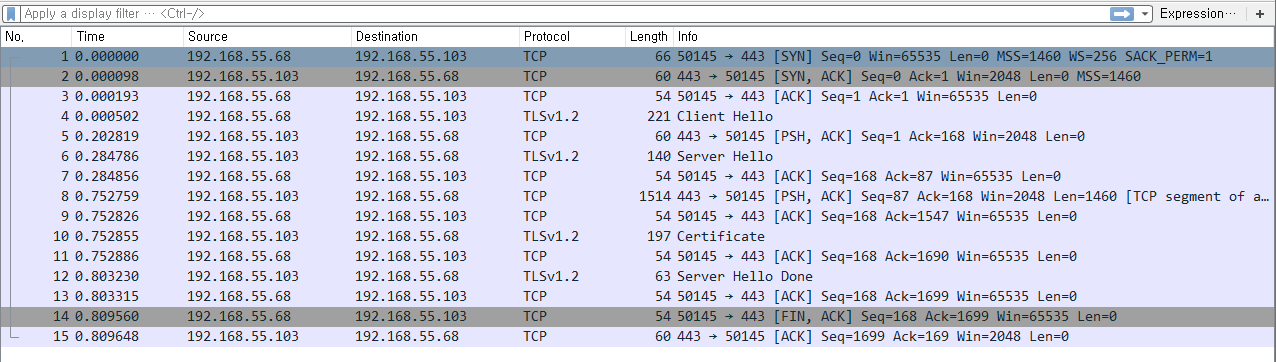Sort by the Length column header
The height and width of the screenshot is (362, 1276).
tap(649, 36)
